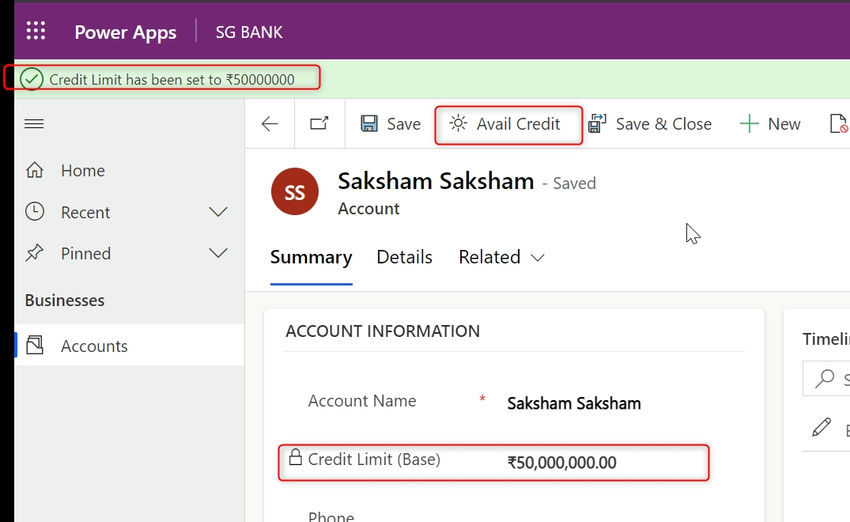Screen dimensions: 850x522
Task: Click the green success checkmark icon
Action: (31, 79)
